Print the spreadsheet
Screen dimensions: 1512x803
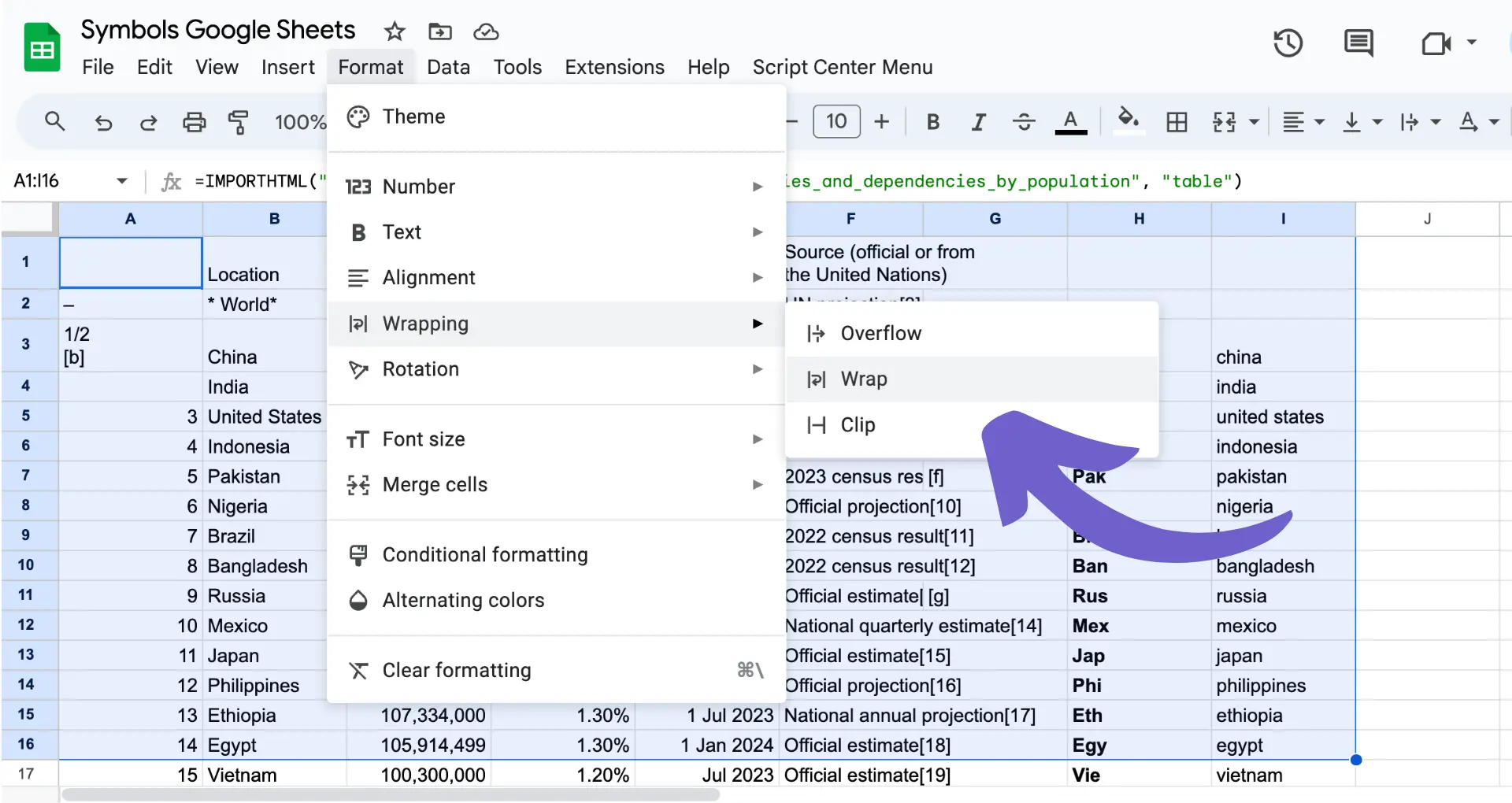click(x=194, y=122)
